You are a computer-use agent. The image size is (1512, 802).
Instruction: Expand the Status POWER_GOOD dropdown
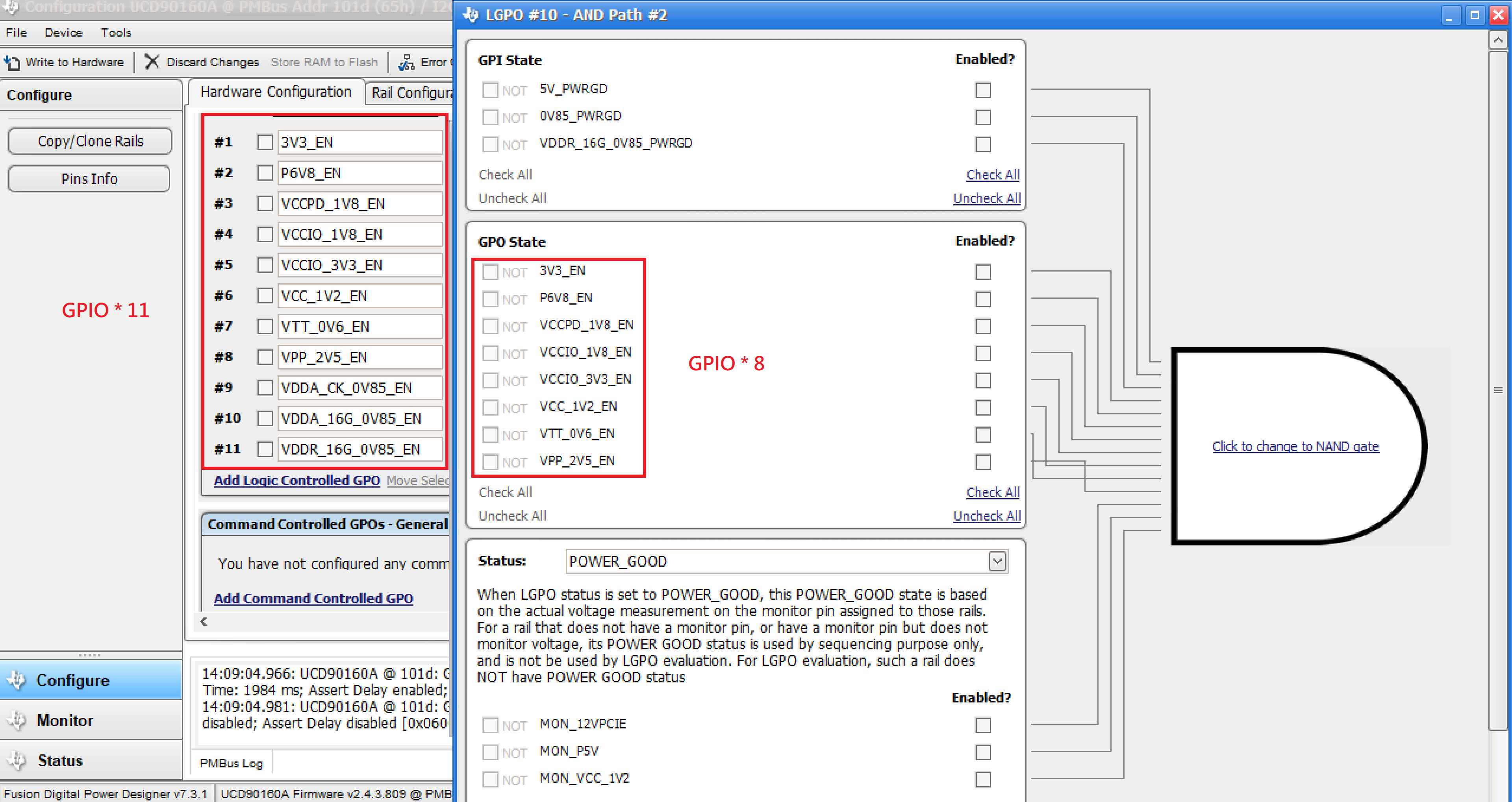coord(997,562)
